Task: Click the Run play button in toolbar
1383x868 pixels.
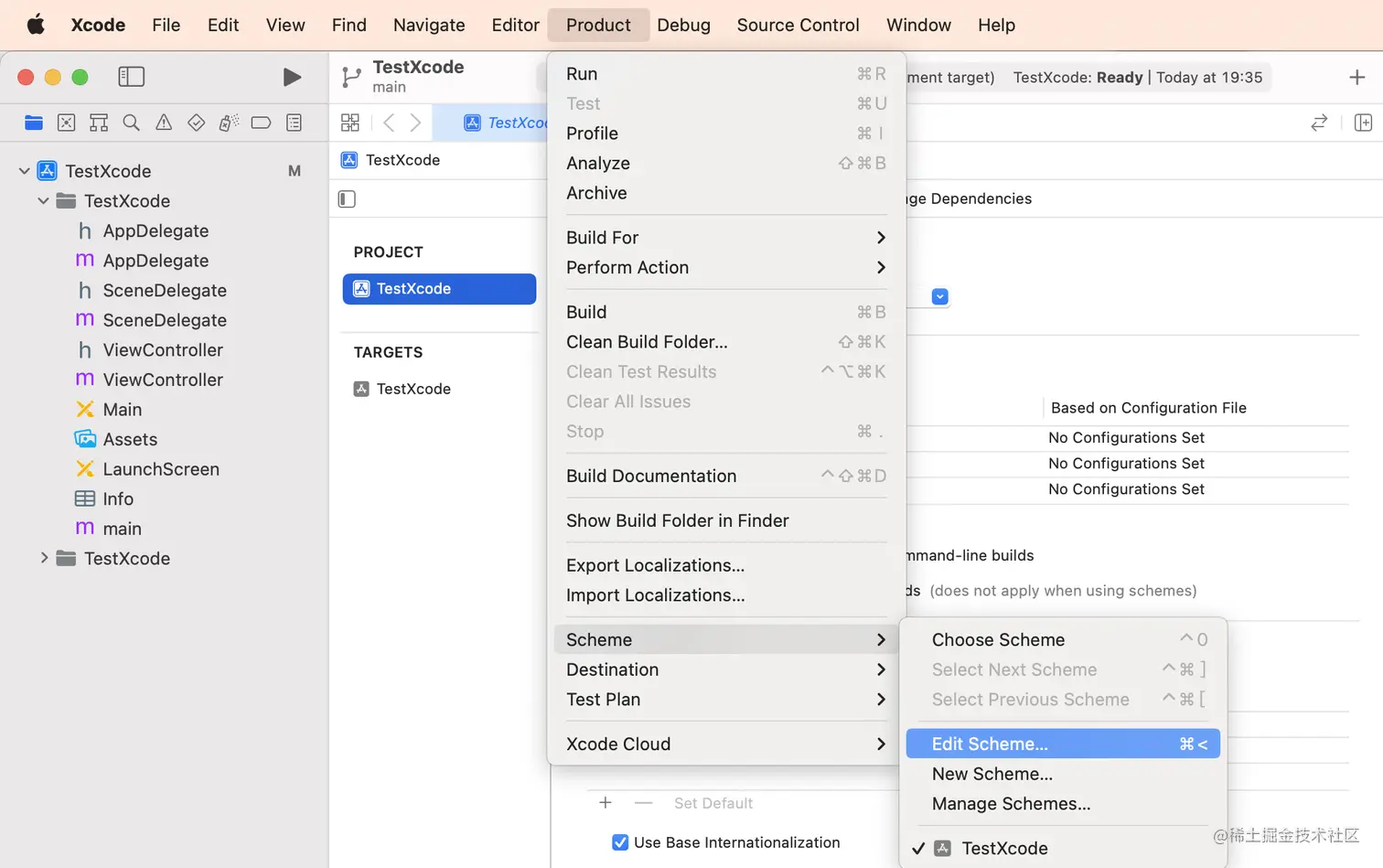Action: pyautogui.click(x=292, y=78)
